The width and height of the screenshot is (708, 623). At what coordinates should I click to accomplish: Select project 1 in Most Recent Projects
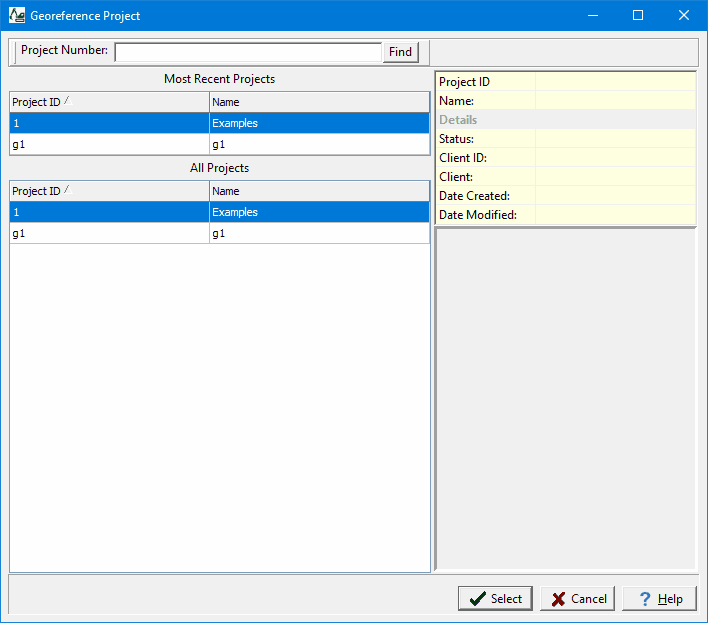pos(108,123)
